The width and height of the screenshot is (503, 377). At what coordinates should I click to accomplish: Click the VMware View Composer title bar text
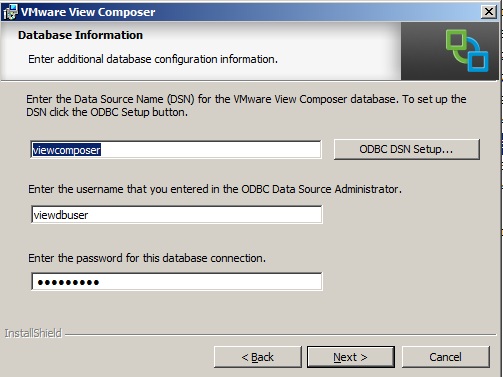point(88,12)
